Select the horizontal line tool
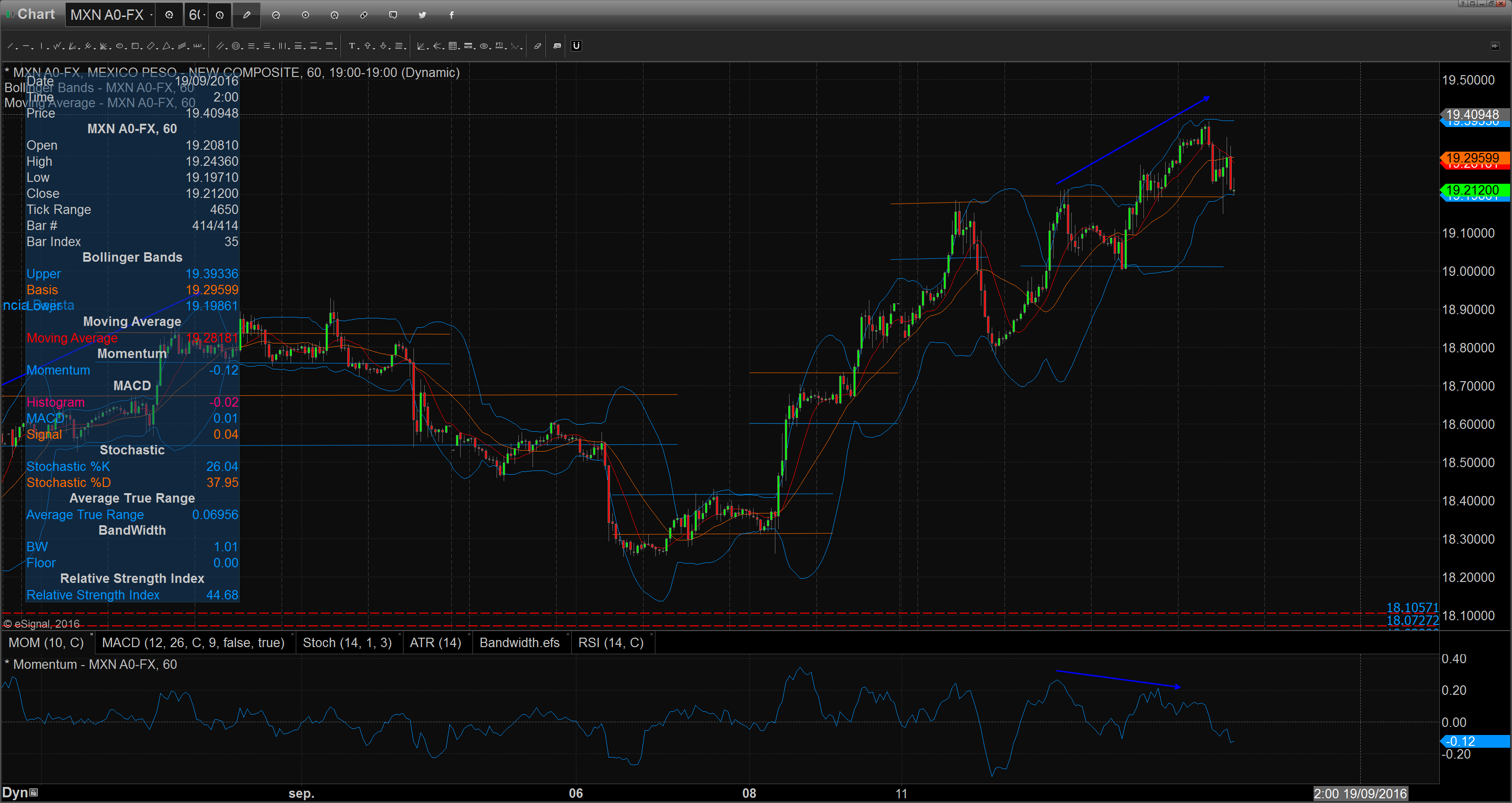This screenshot has height=803, width=1512. point(26,46)
